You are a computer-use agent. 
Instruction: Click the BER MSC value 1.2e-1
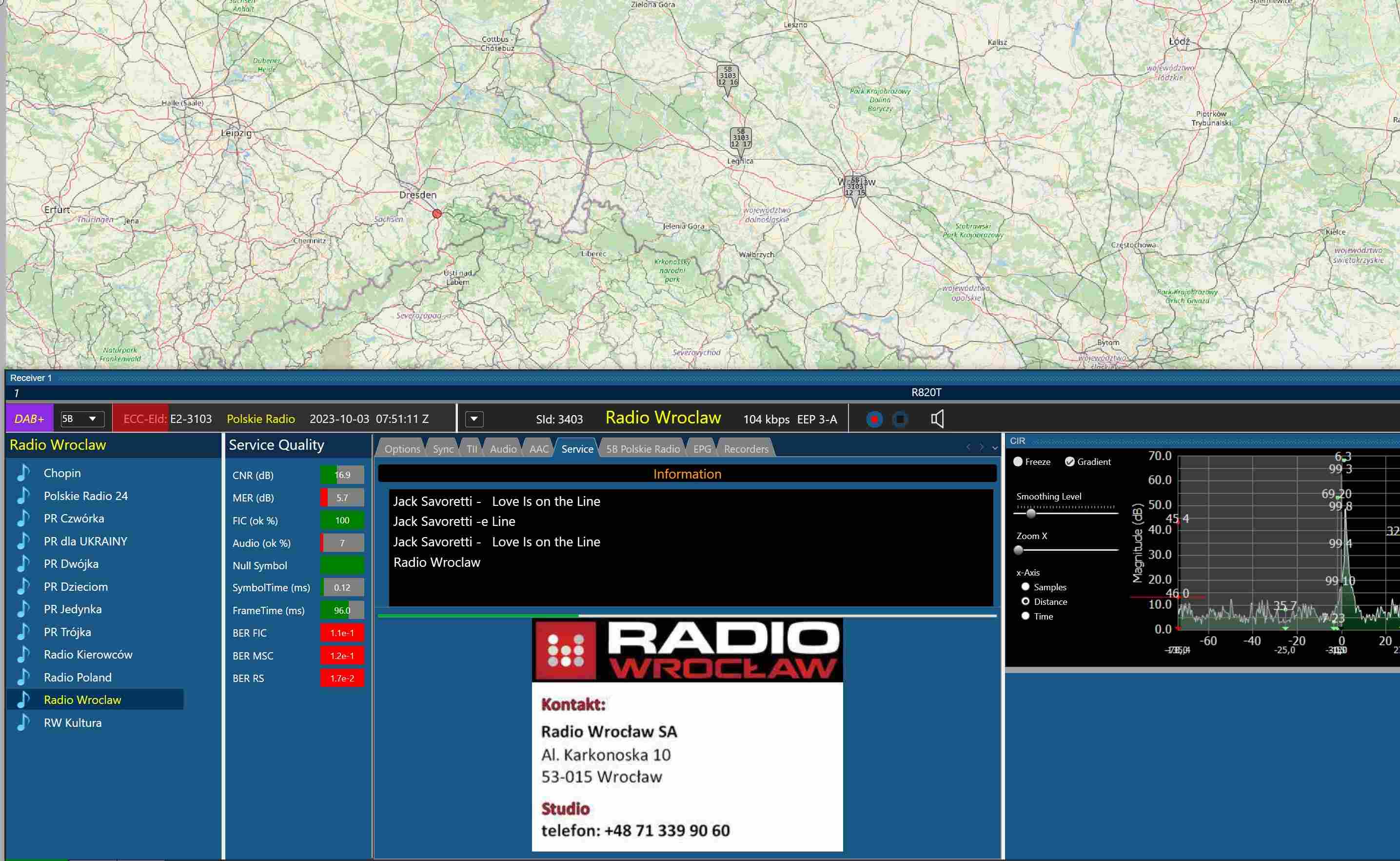point(342,656)
